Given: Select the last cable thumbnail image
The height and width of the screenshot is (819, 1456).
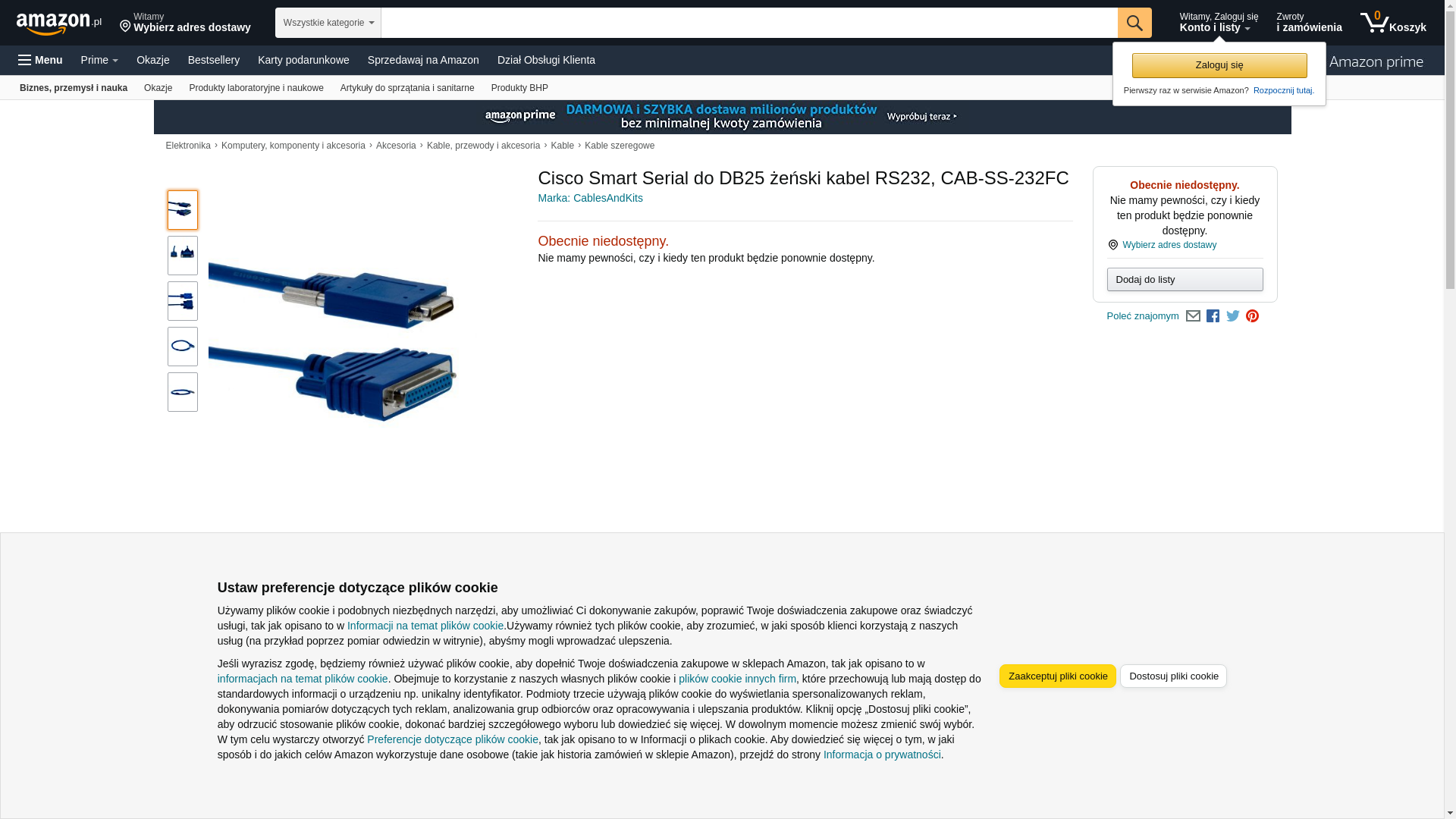Looking at the screenshot, I should pyautogui.click(x=183, y=392).
